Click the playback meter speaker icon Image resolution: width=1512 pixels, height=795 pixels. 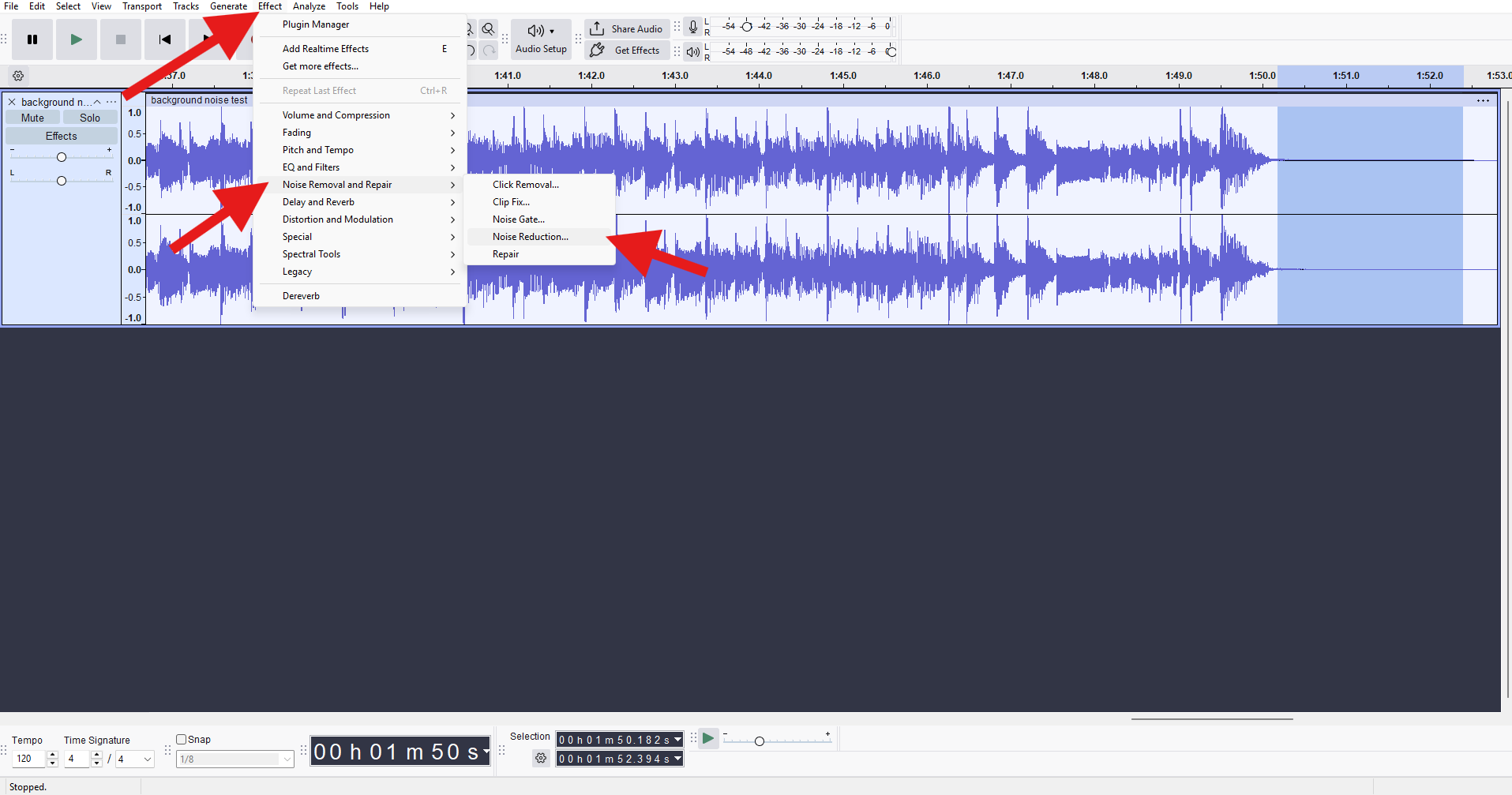[x=692, y=52]
